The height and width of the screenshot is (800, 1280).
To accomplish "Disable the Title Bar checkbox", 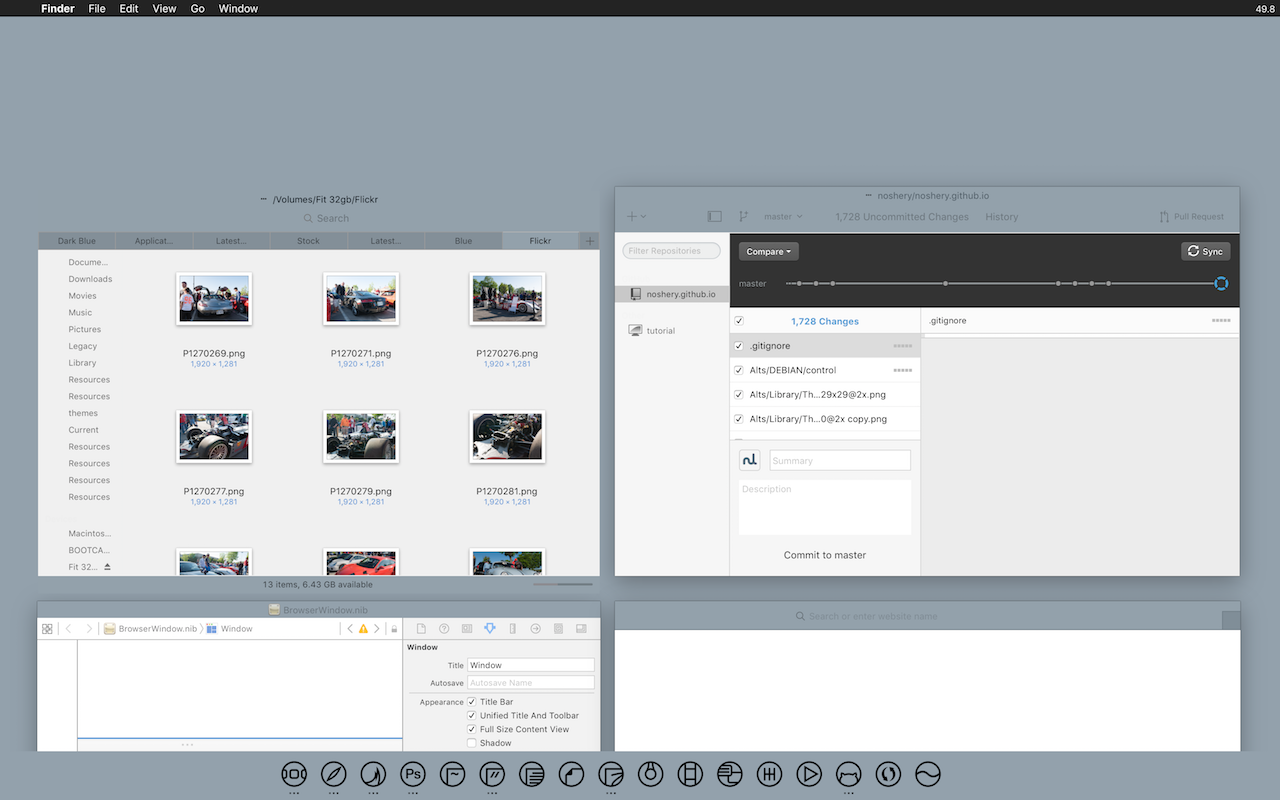I will 472,702.
